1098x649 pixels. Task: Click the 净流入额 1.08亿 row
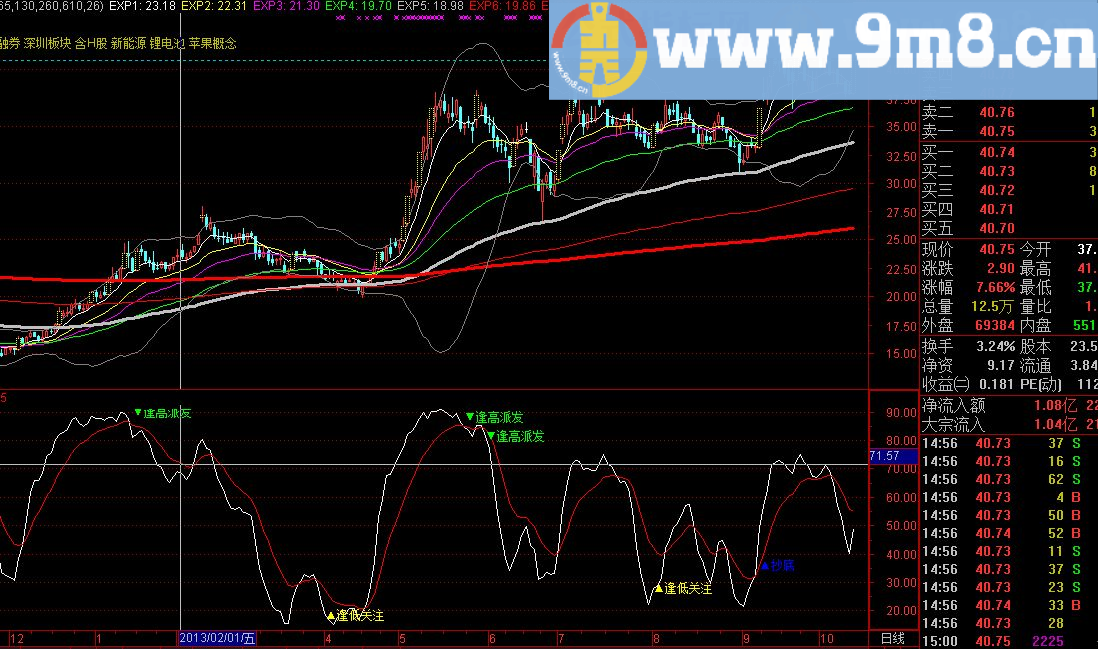click(1008, 405)
